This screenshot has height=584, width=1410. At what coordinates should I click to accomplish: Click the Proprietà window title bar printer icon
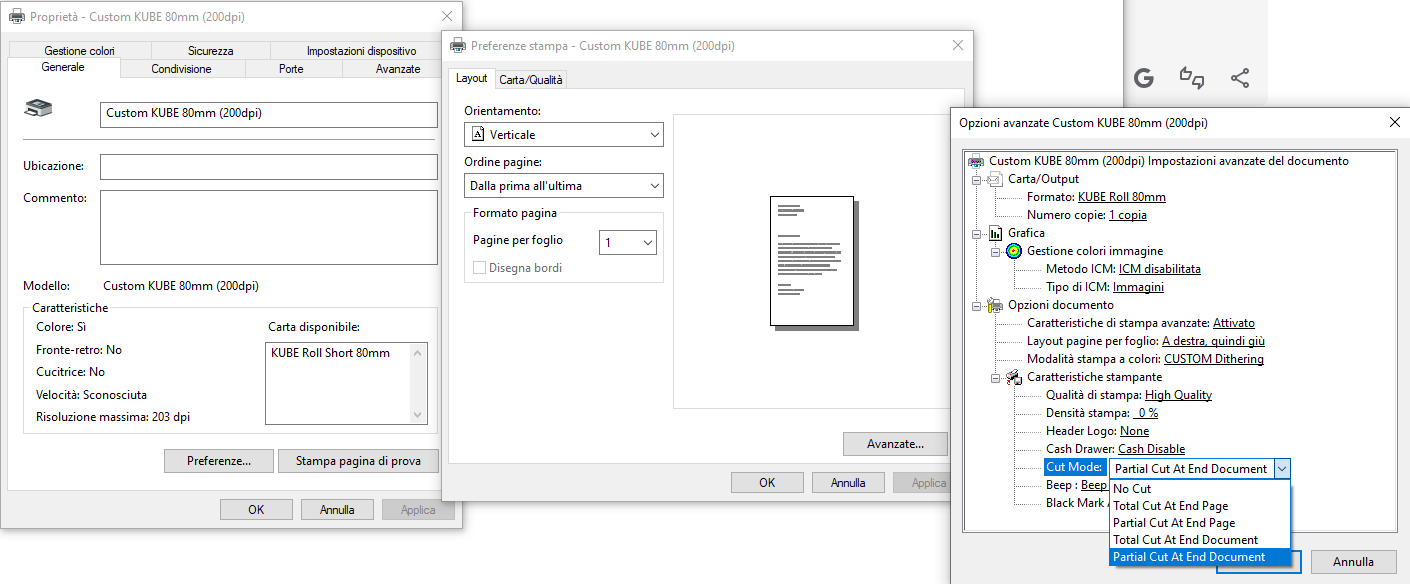(x=18, y=17)
